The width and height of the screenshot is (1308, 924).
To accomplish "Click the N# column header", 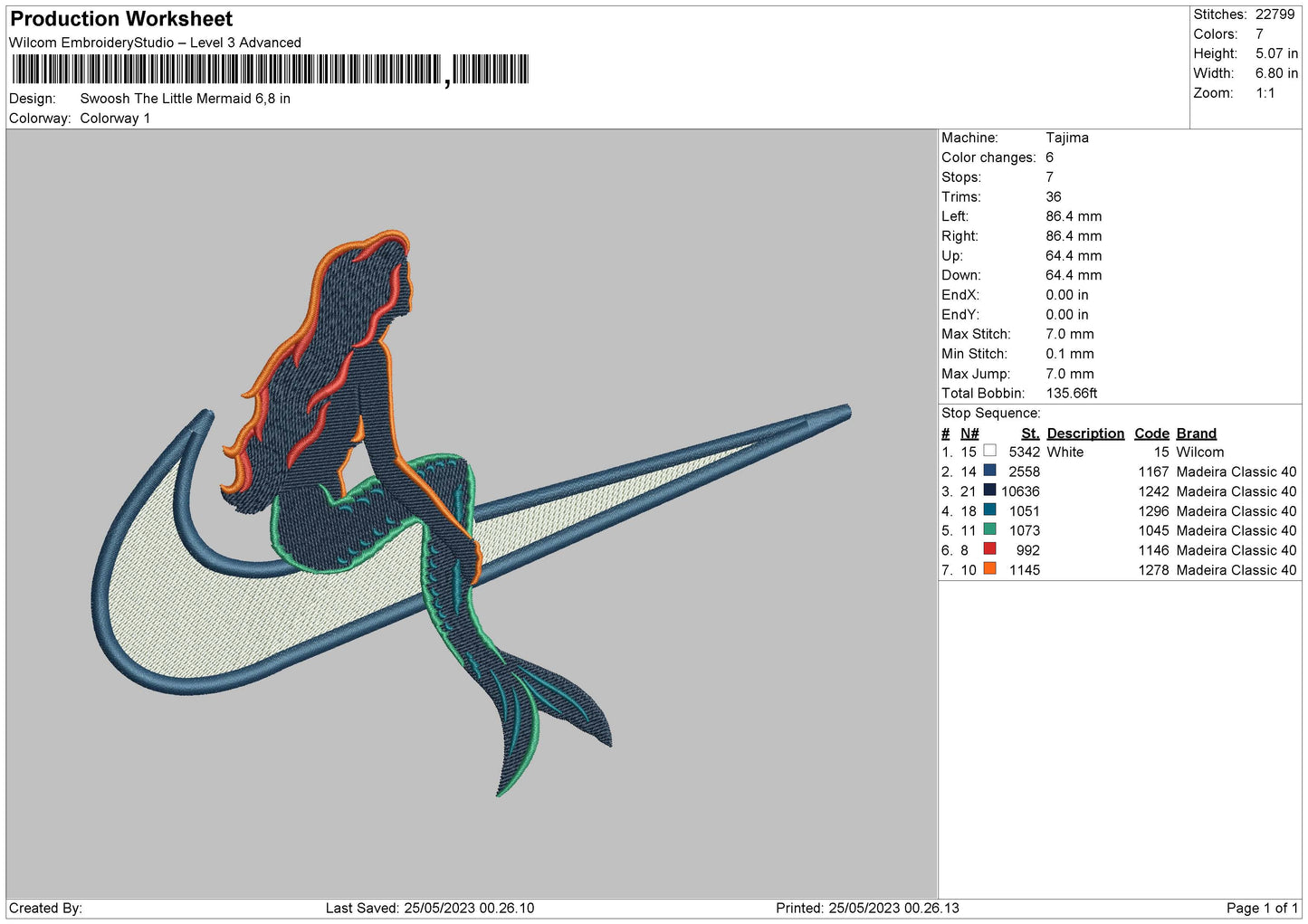I will point(969,433).
